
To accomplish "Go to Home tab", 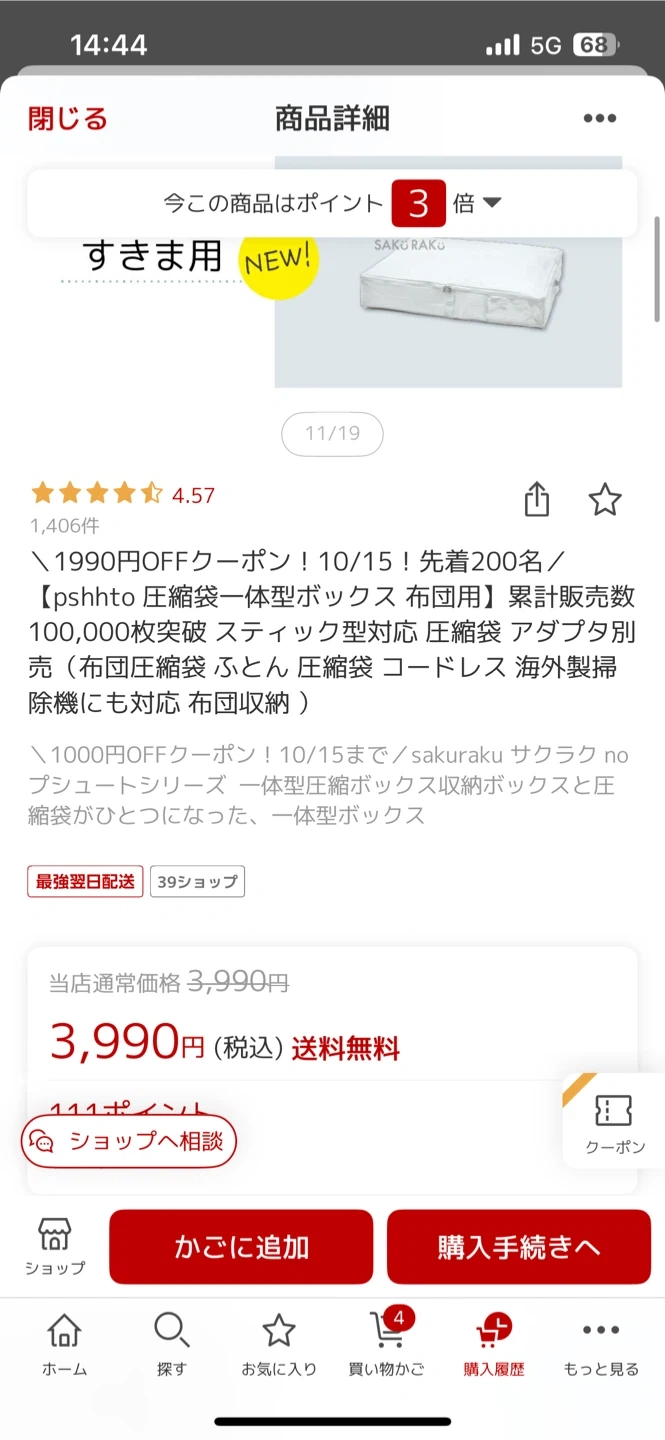I will (64, 1344).
